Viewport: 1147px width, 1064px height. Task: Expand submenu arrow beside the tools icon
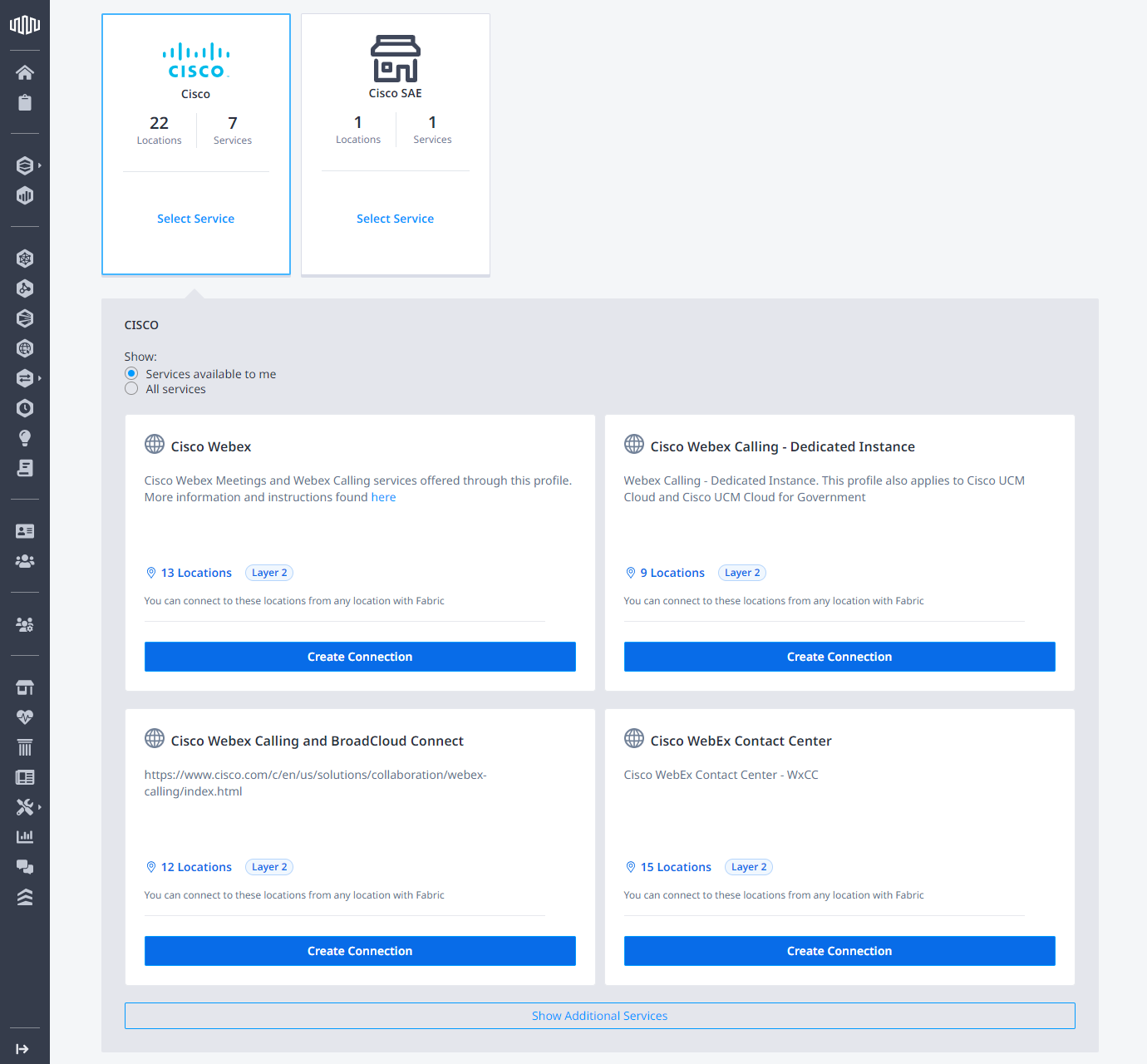pyautogui.click(x=40, y=807)
